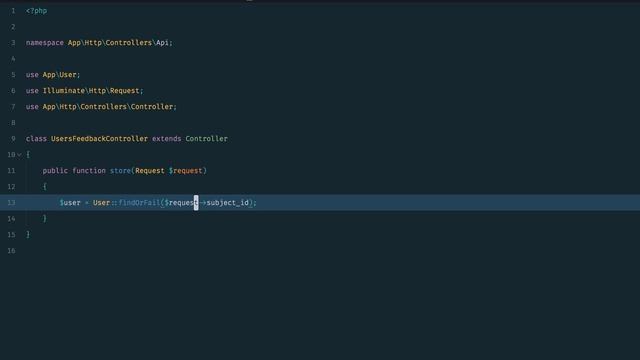The image size is (640, 360).
Task: Click 'extends' keyword
Action: pyautogui.click(x=167, y=139)
